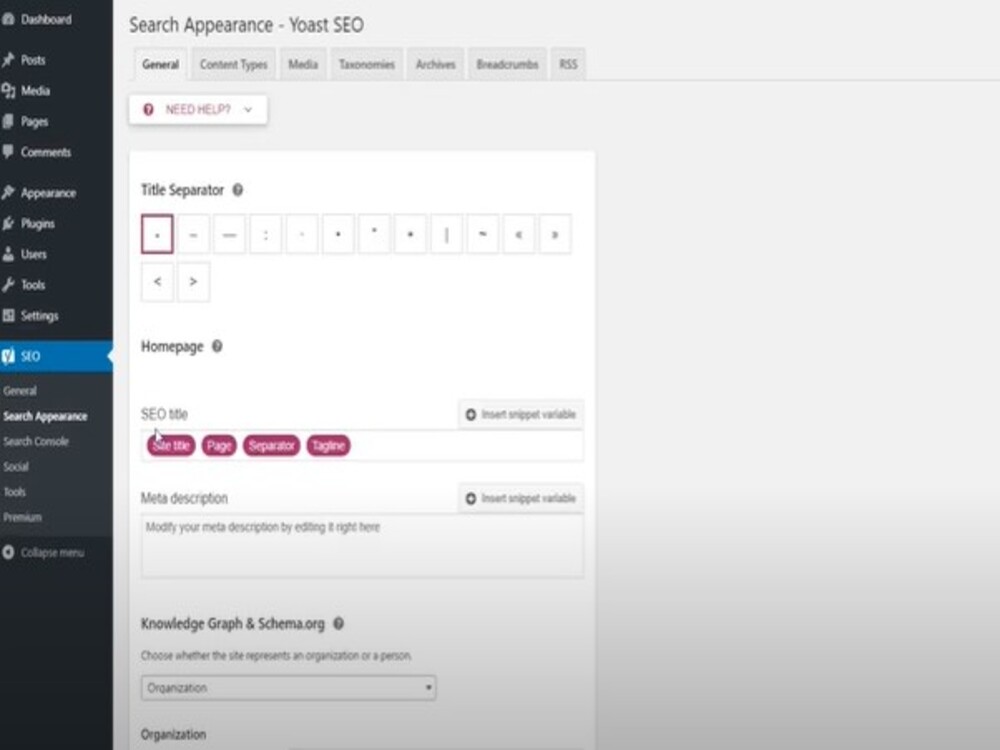
Task: Open WordPress Settings from the sidebar
Action: 37,315
